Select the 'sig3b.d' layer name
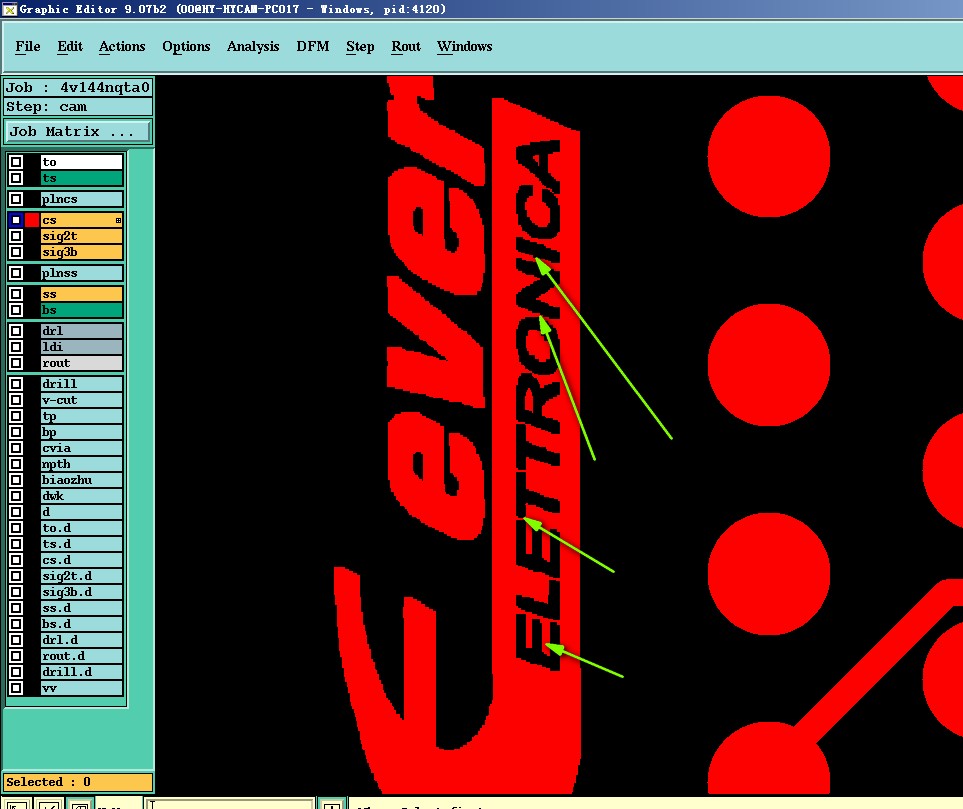The width and height of the screenshot is (963, 809). tap(82, 592)
